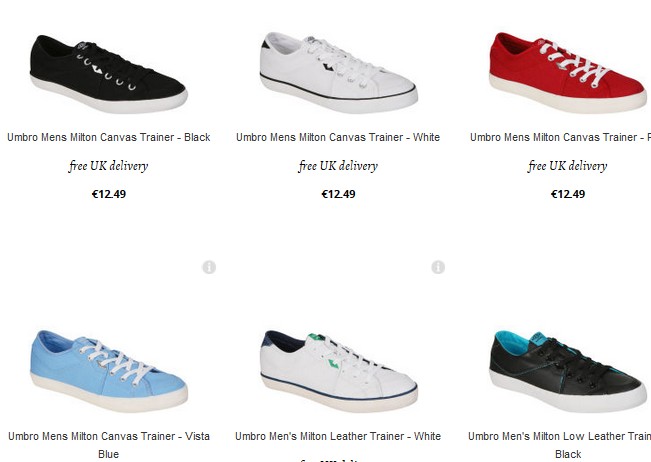Click info icon beside black canvas trainer
Viewport: 651px width, 462px height.
(x=209, y=267)
